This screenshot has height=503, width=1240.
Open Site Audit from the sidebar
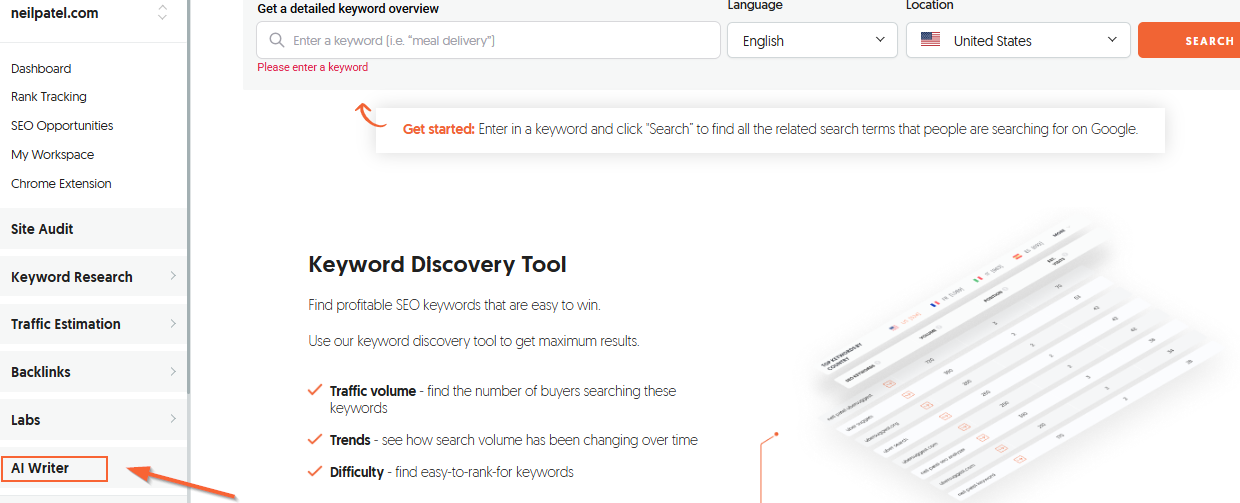pyautogui.click(x=42, y=229)
